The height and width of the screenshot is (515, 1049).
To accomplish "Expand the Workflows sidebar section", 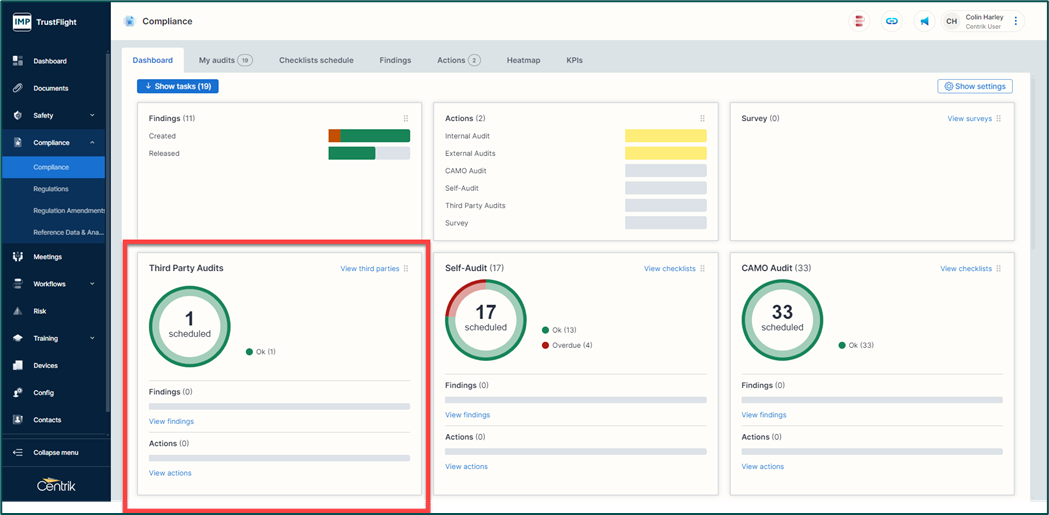I will 92,284.
